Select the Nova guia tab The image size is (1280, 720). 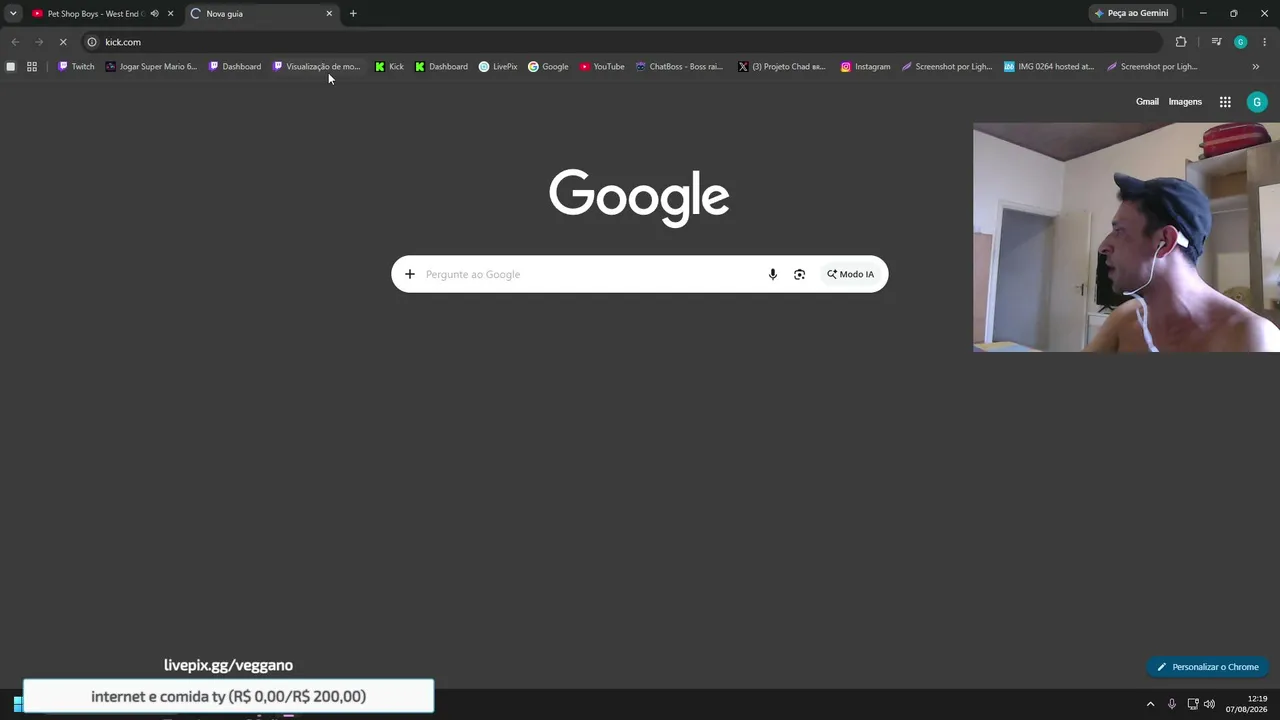click(260, 14)
